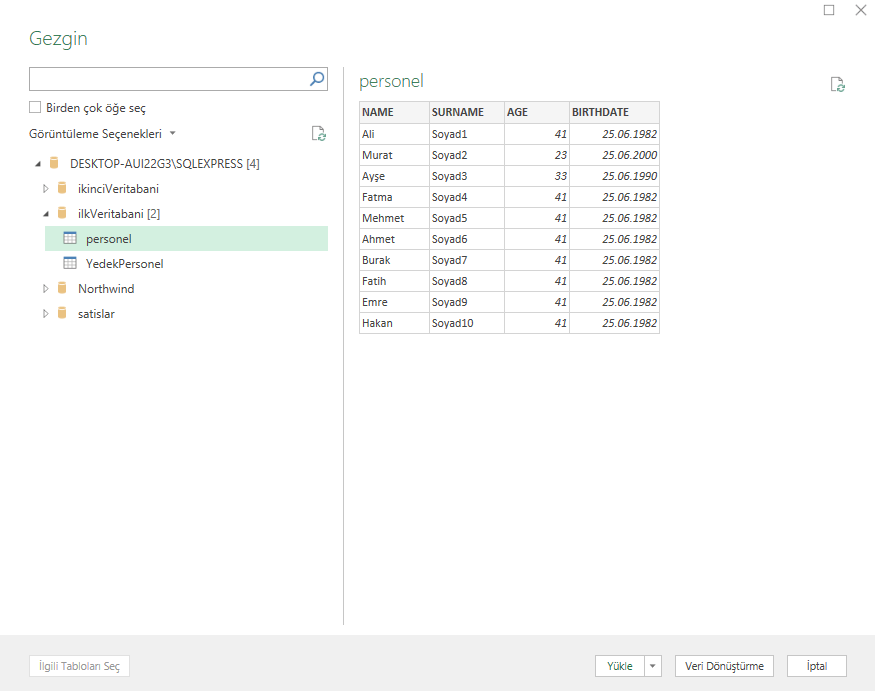Click İlgili Tabloları Seç button
Image resolution: width=875 pixels, height=691 pixels.
(79, 666)
